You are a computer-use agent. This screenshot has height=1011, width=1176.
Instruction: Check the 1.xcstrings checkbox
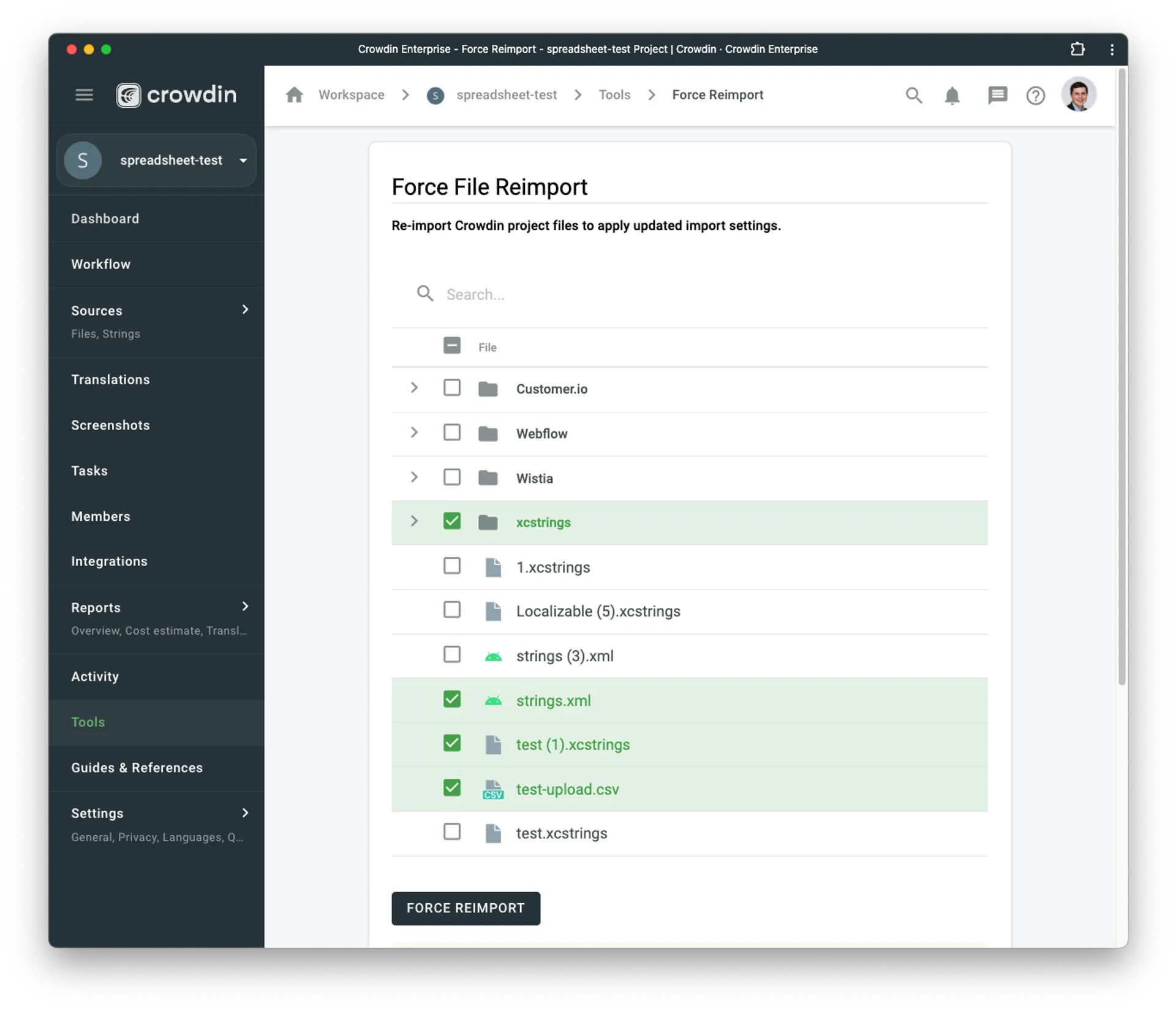click(x=452, y=566)
